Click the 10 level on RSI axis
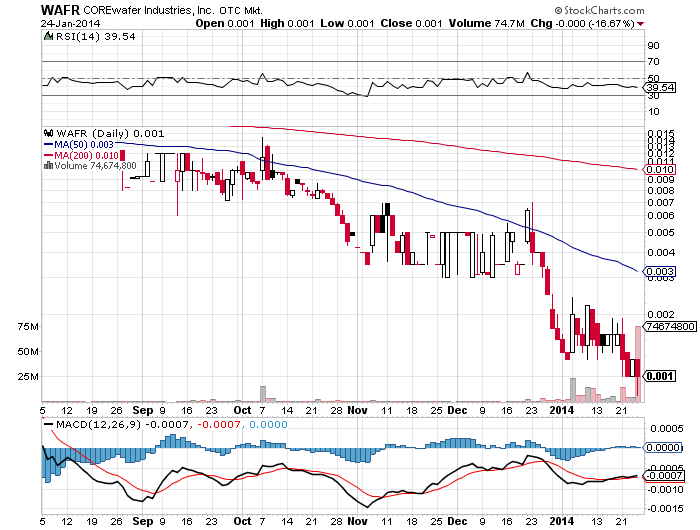This screenshot has width=700, height=530. (x=653, y=112)
